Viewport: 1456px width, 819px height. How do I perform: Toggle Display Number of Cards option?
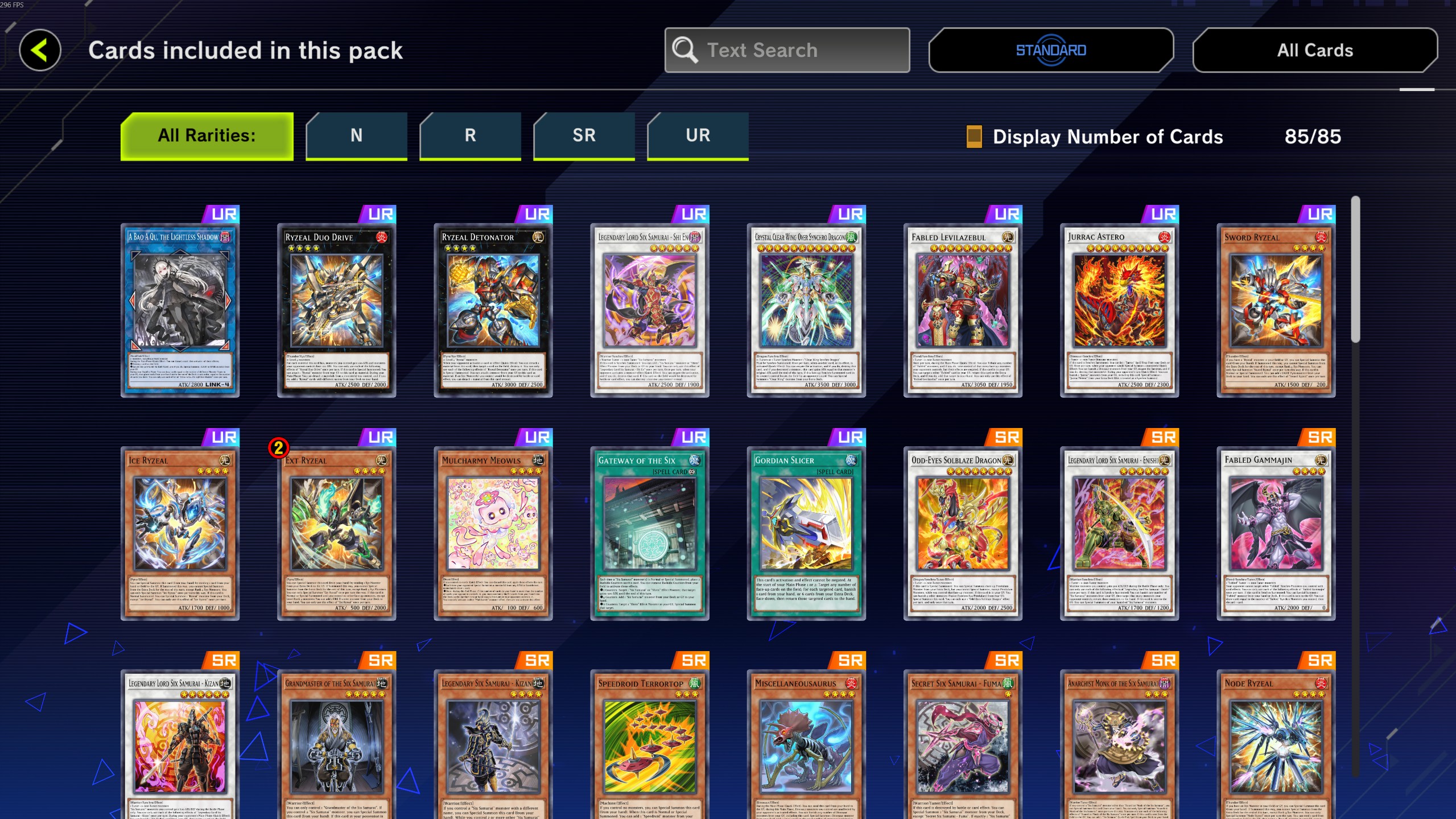tap(1095, 137)
